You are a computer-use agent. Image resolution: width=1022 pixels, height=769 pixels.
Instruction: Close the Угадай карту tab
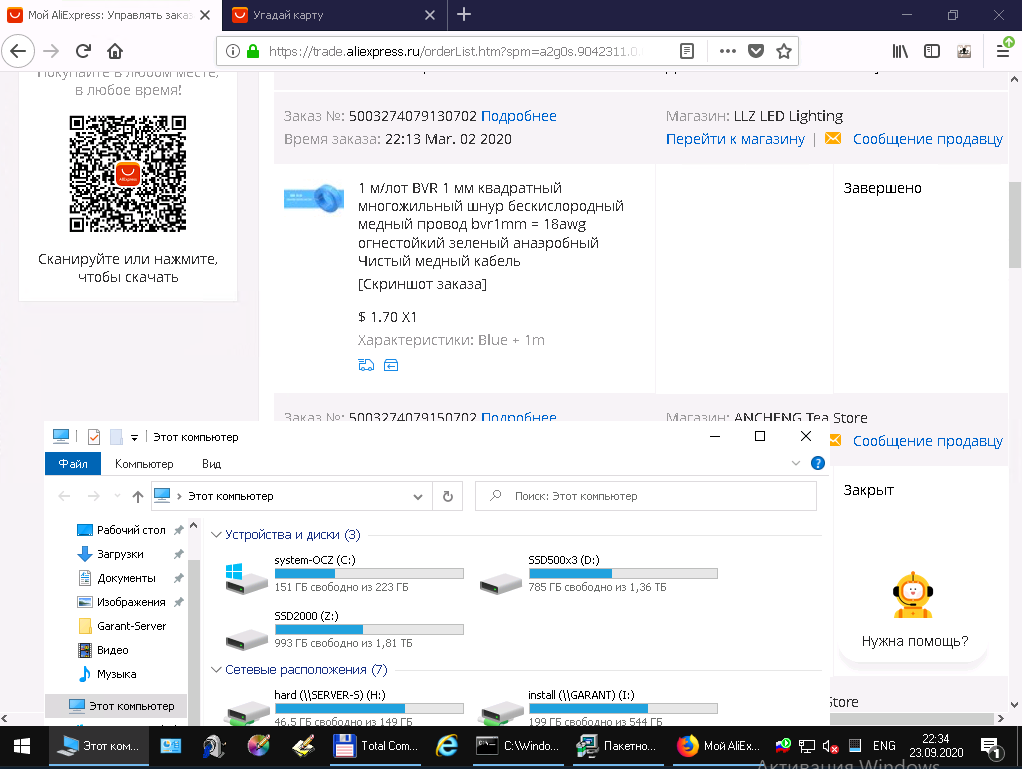coord(430,14)
